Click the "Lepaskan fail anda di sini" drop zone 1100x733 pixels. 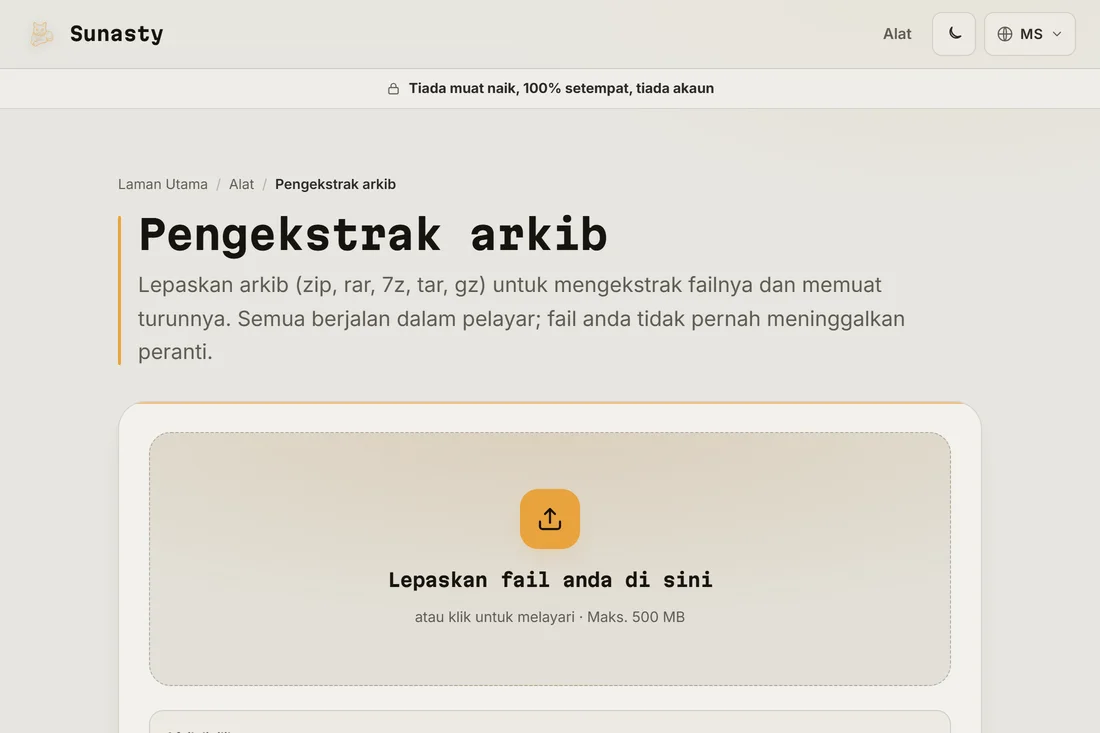tap(550, 559)
